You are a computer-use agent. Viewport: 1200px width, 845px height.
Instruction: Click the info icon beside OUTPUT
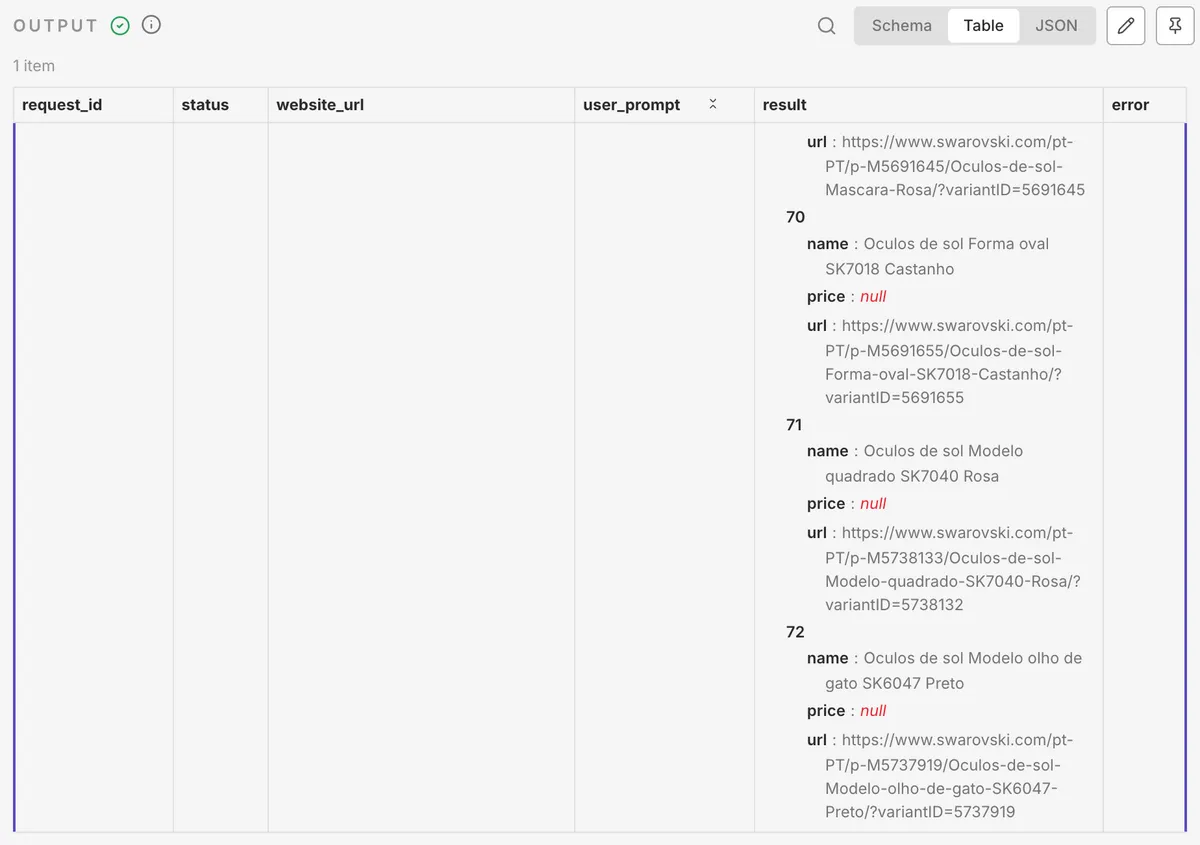click(x=151, y=25)
